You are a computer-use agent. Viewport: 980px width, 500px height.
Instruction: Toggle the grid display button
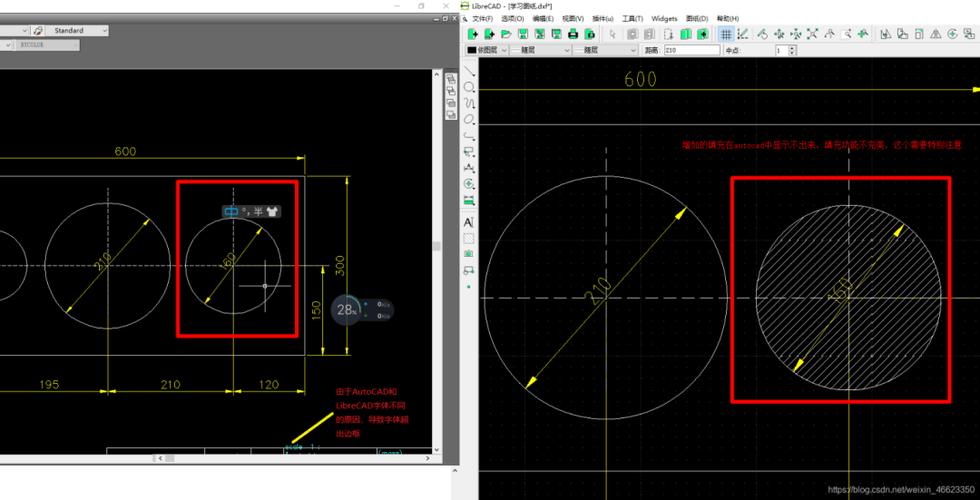coord(726,34)
